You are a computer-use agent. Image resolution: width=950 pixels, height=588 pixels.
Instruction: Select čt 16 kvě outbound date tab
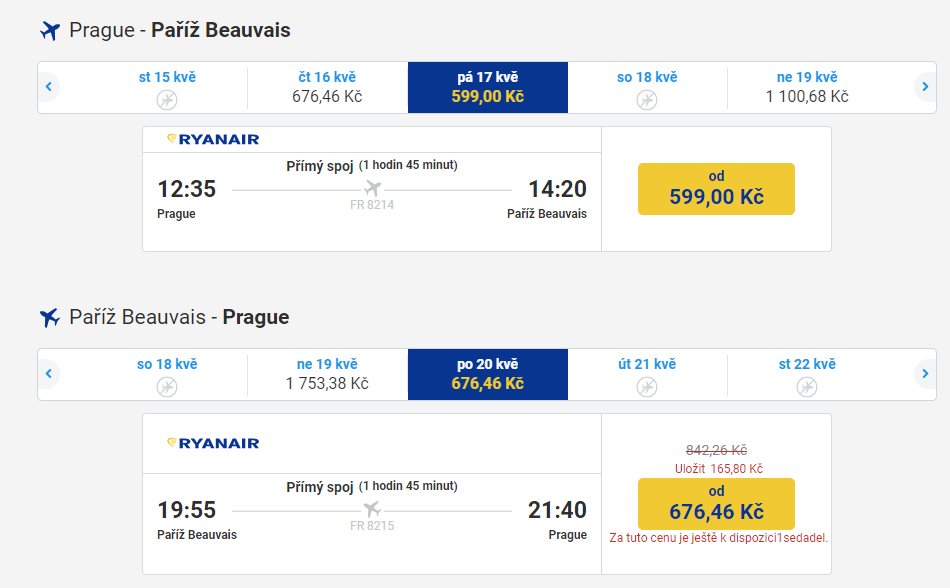327,87
